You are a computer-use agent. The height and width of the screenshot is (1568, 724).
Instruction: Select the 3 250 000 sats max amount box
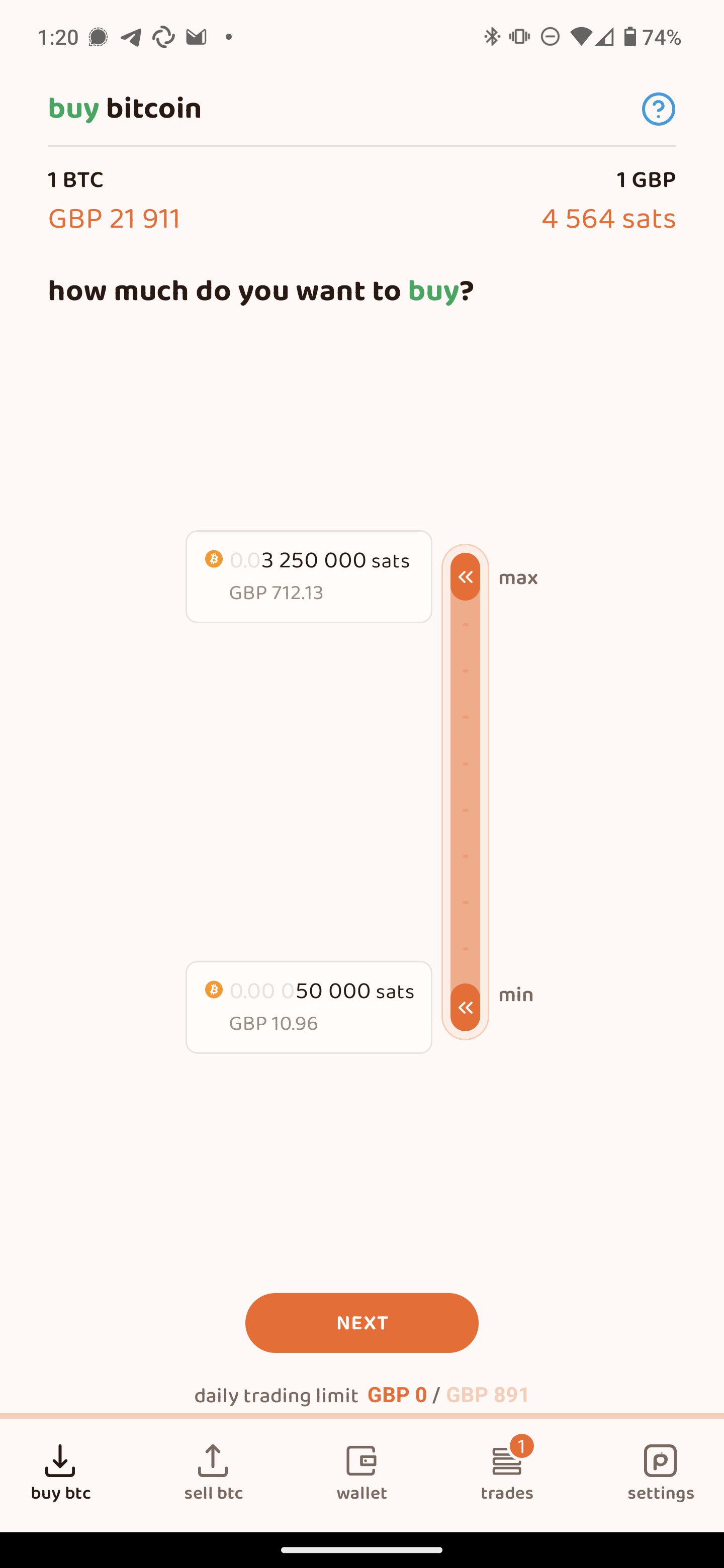click(x=309, y=576)
